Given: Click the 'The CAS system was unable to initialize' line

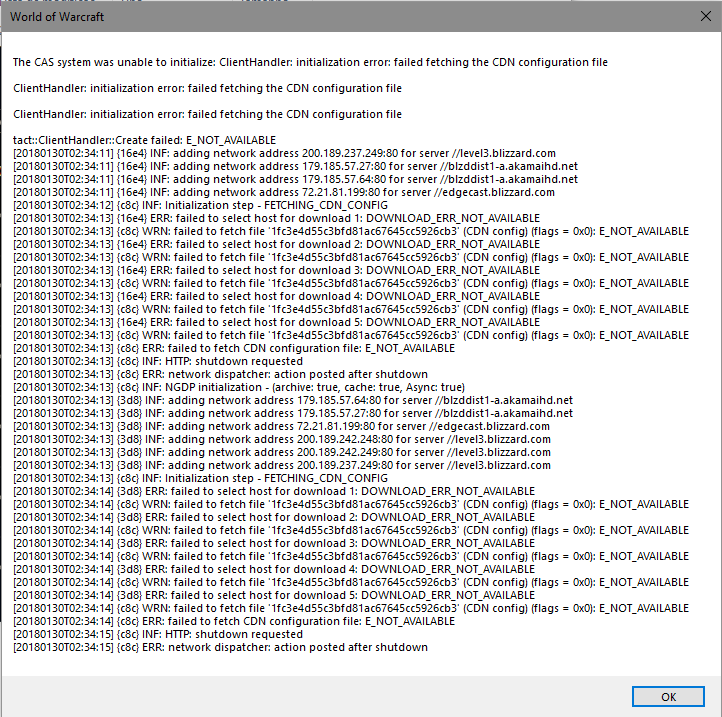Looking at the screenshot, I should [310, 62].
